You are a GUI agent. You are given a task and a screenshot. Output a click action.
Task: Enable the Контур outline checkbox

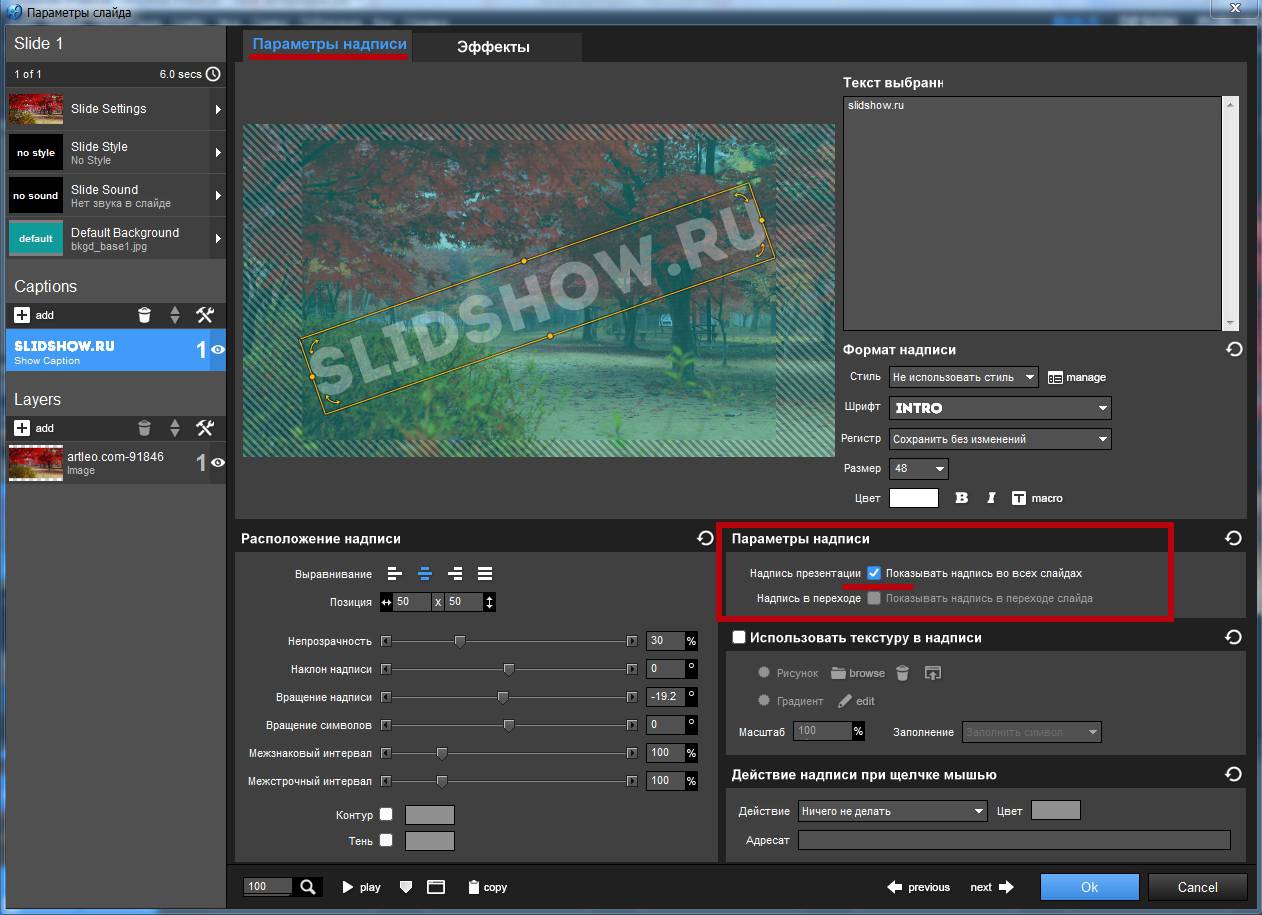click(x=386, y=815)
